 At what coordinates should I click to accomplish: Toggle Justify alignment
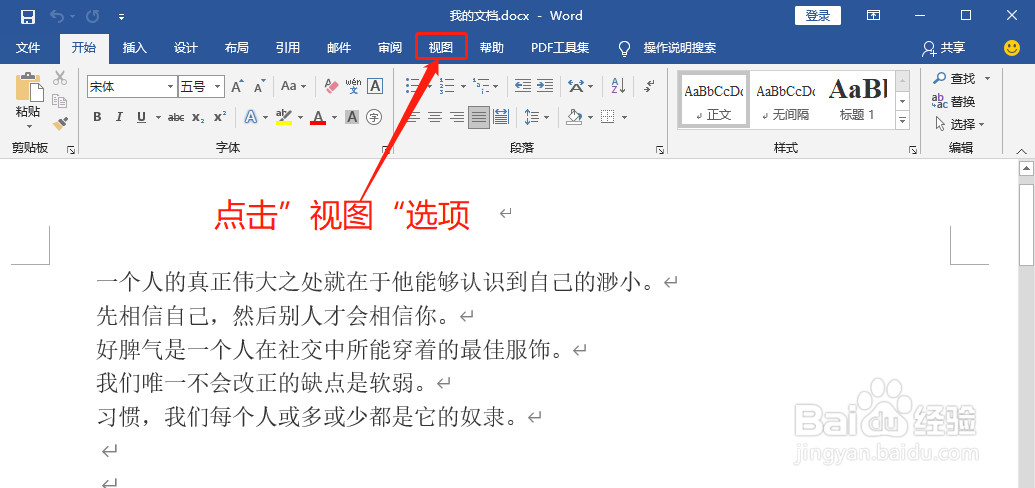pos(479,117)
